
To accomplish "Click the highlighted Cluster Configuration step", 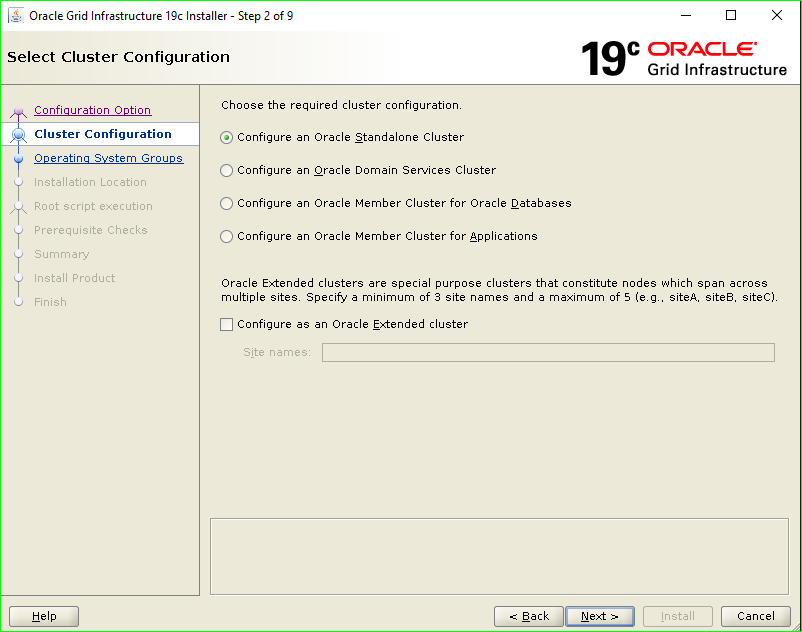I will pyautogui.click(x=103, y=134).
